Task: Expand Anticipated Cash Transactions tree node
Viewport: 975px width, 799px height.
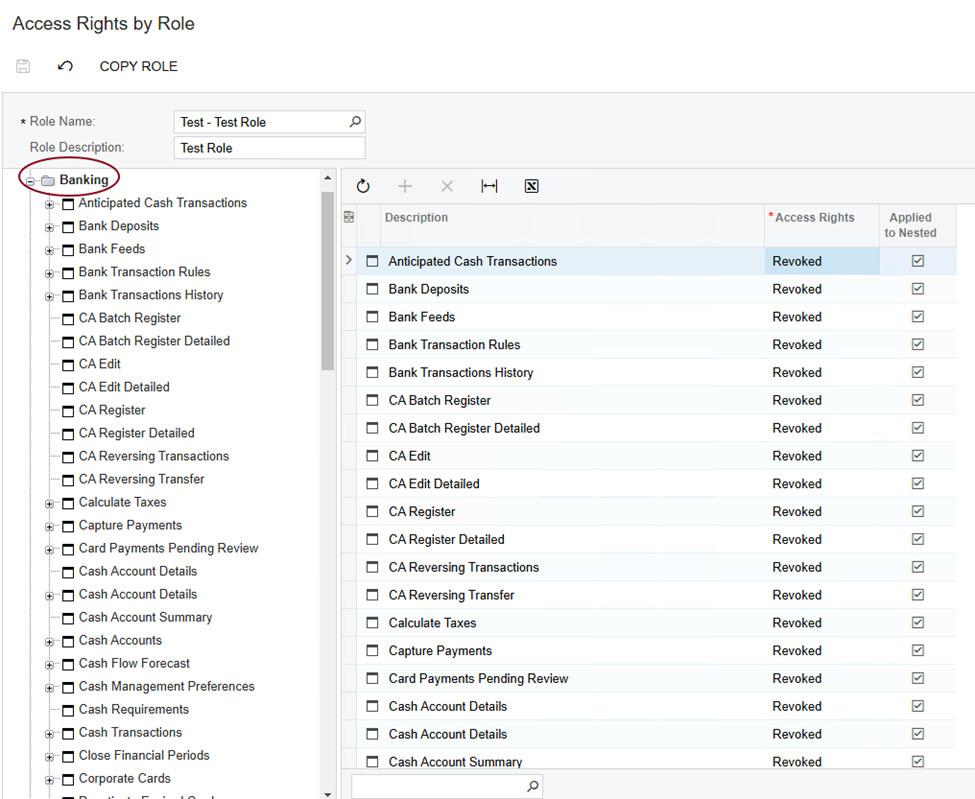Action: tap(49, 205)
